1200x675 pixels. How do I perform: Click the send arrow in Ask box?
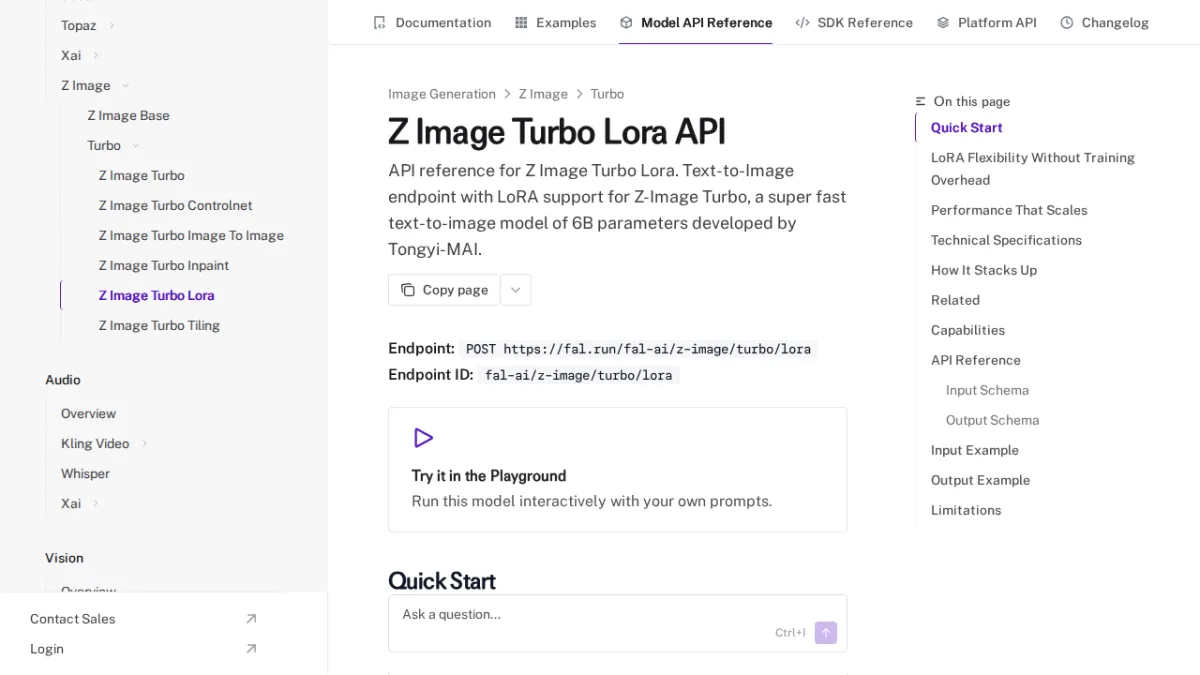[826, 632]
